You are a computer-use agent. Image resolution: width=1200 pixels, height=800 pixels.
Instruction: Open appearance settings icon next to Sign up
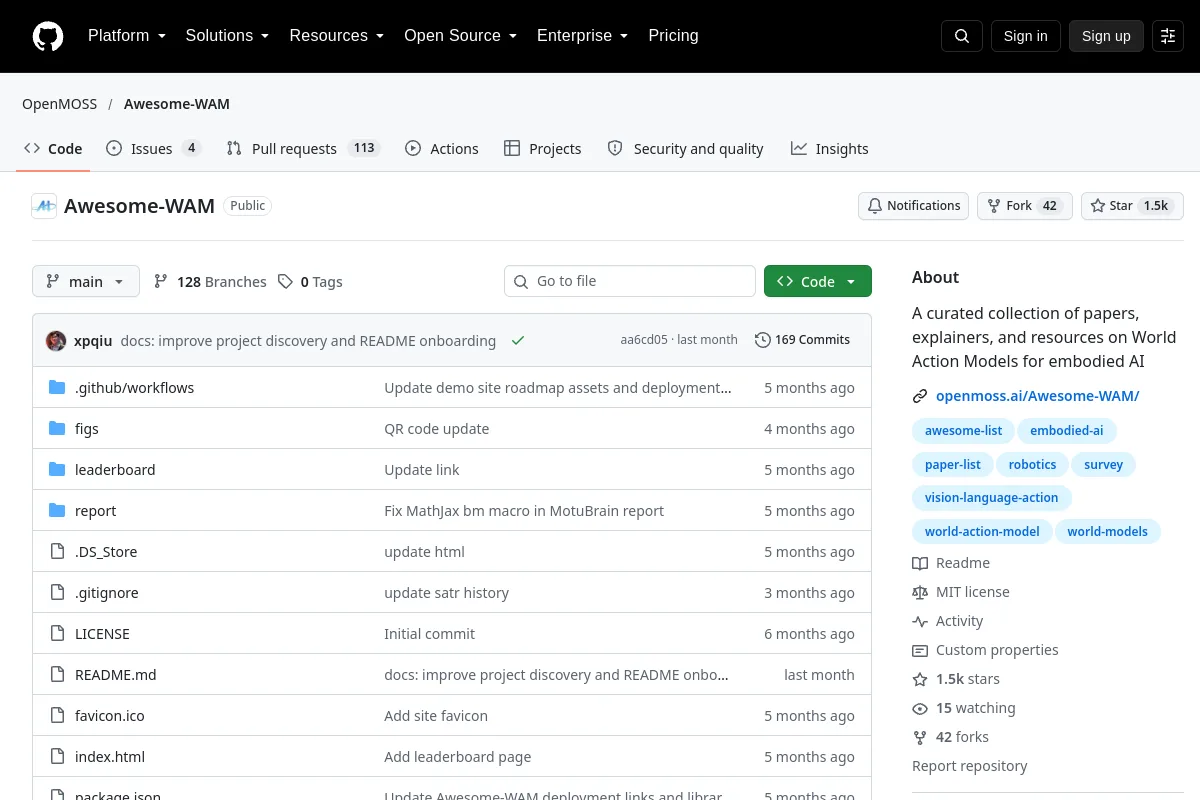[x=1168, y=36]
